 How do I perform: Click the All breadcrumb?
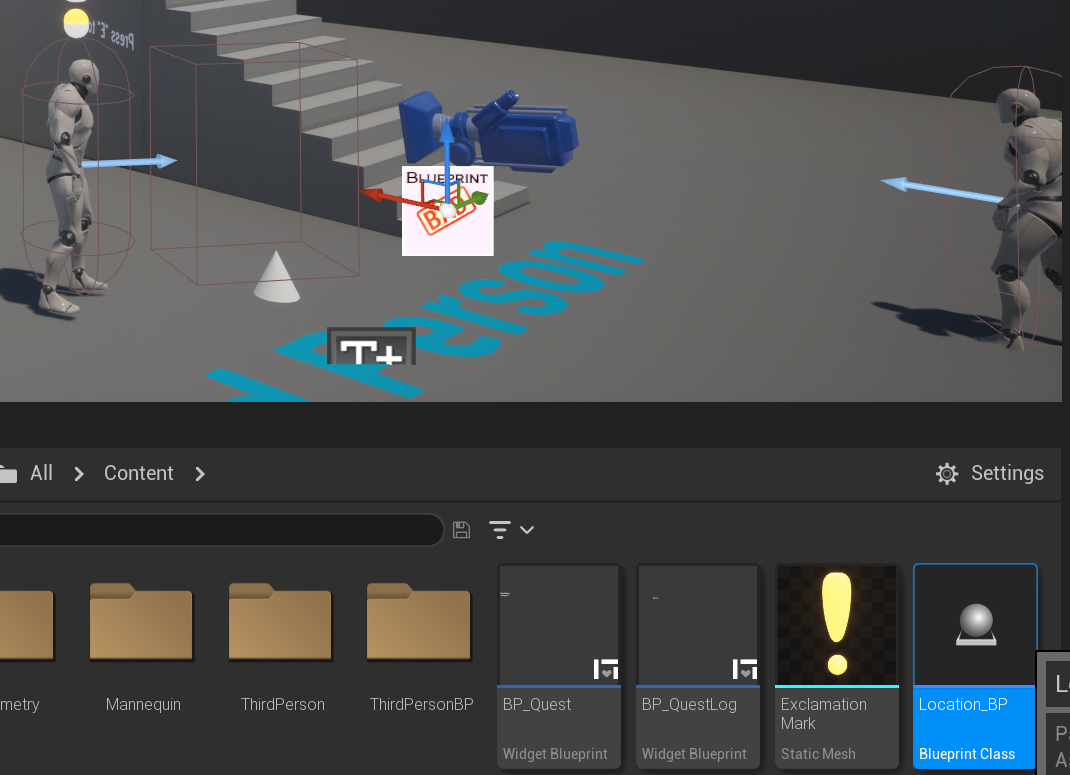pos(42,473)
